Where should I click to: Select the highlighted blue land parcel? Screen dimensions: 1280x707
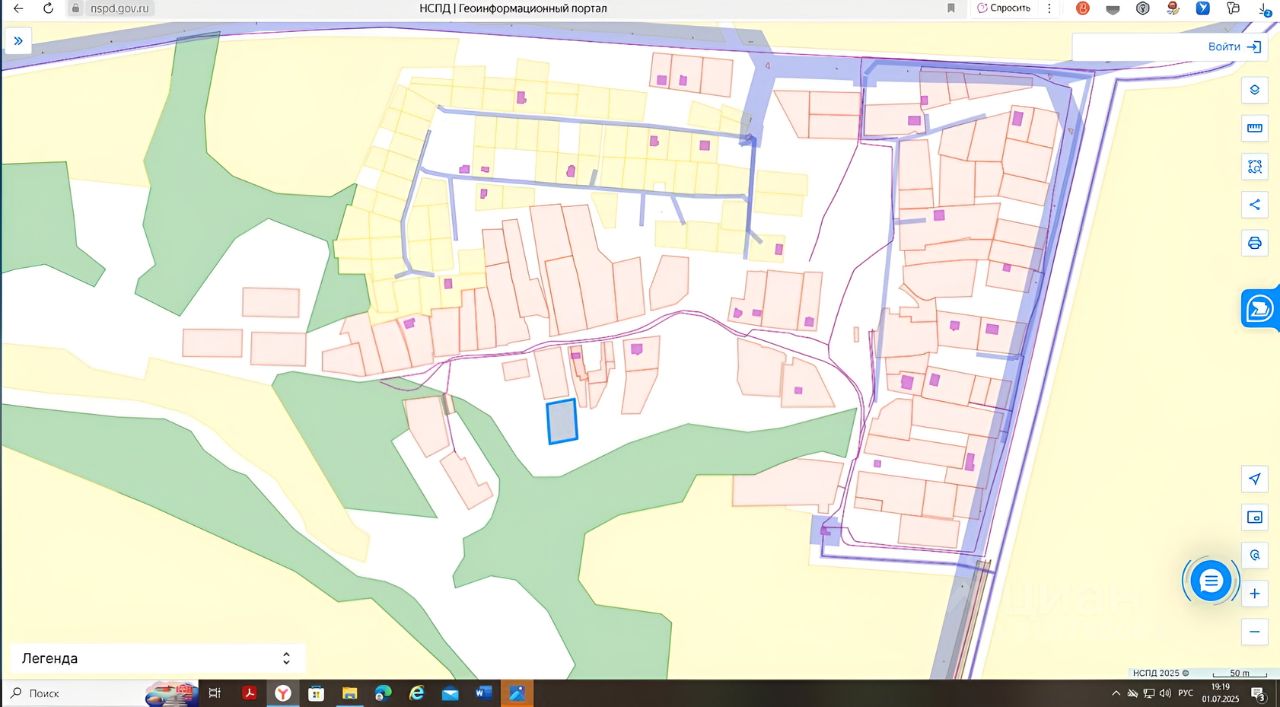coord(562,421)
